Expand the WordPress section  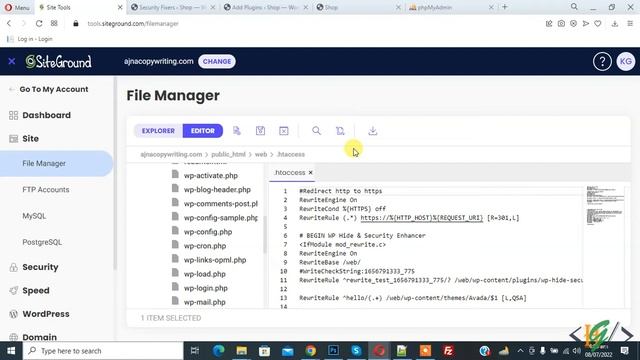coord(46,314)
